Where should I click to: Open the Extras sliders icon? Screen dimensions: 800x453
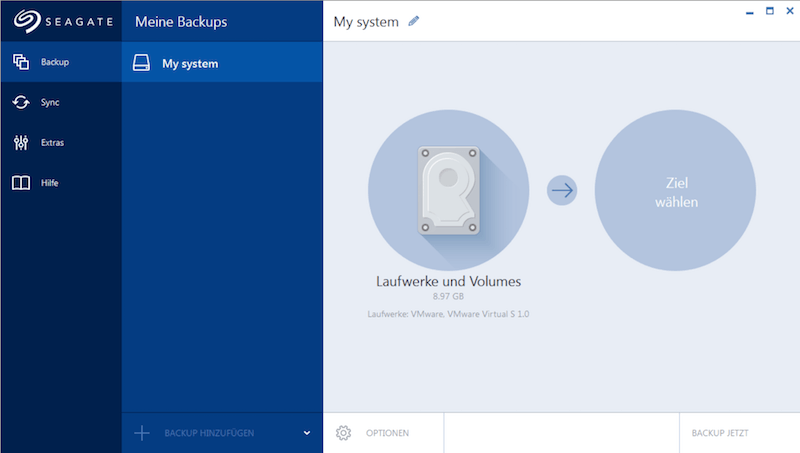tap(20, 142)
